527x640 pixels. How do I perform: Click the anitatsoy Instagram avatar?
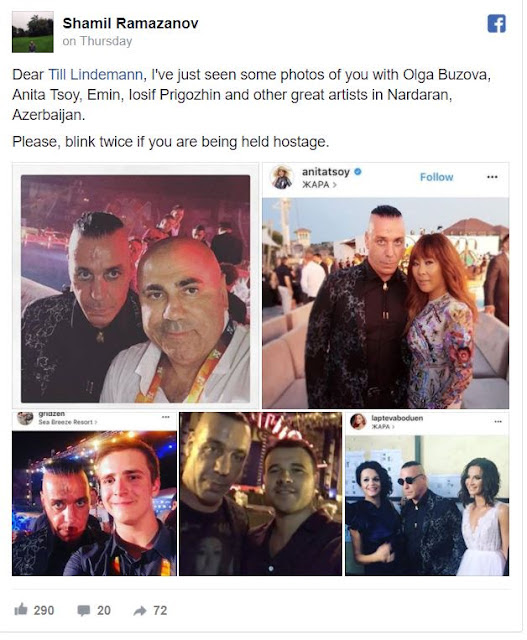point(282,177)
